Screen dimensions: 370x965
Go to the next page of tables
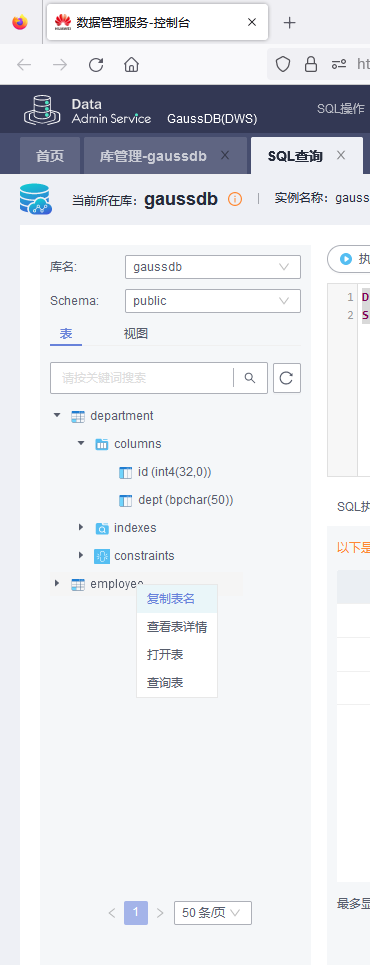coord(160,913)
